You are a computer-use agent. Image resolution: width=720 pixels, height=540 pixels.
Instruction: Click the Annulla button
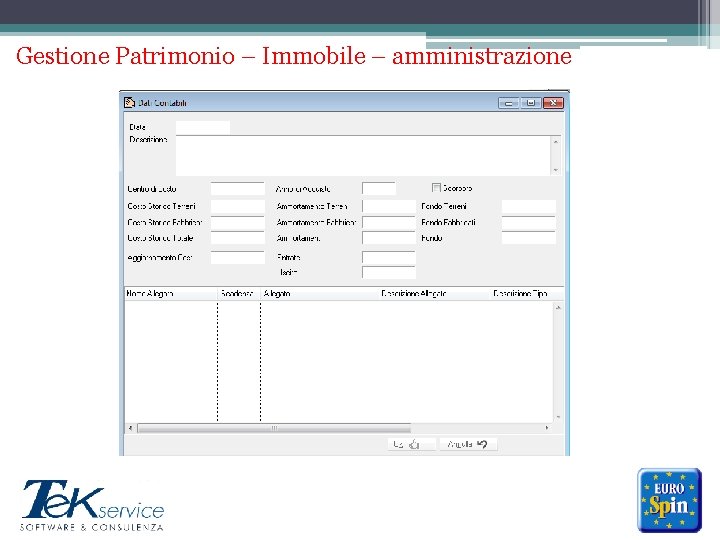468,444
